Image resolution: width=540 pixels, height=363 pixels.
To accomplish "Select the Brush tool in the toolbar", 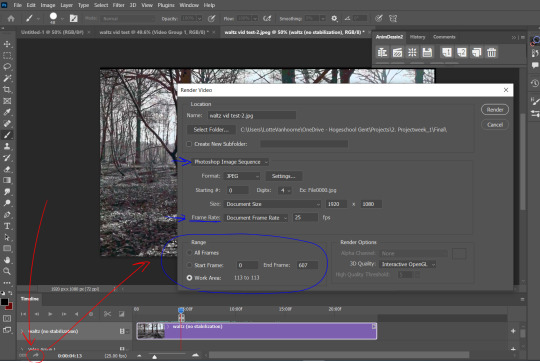I will 7,135.
